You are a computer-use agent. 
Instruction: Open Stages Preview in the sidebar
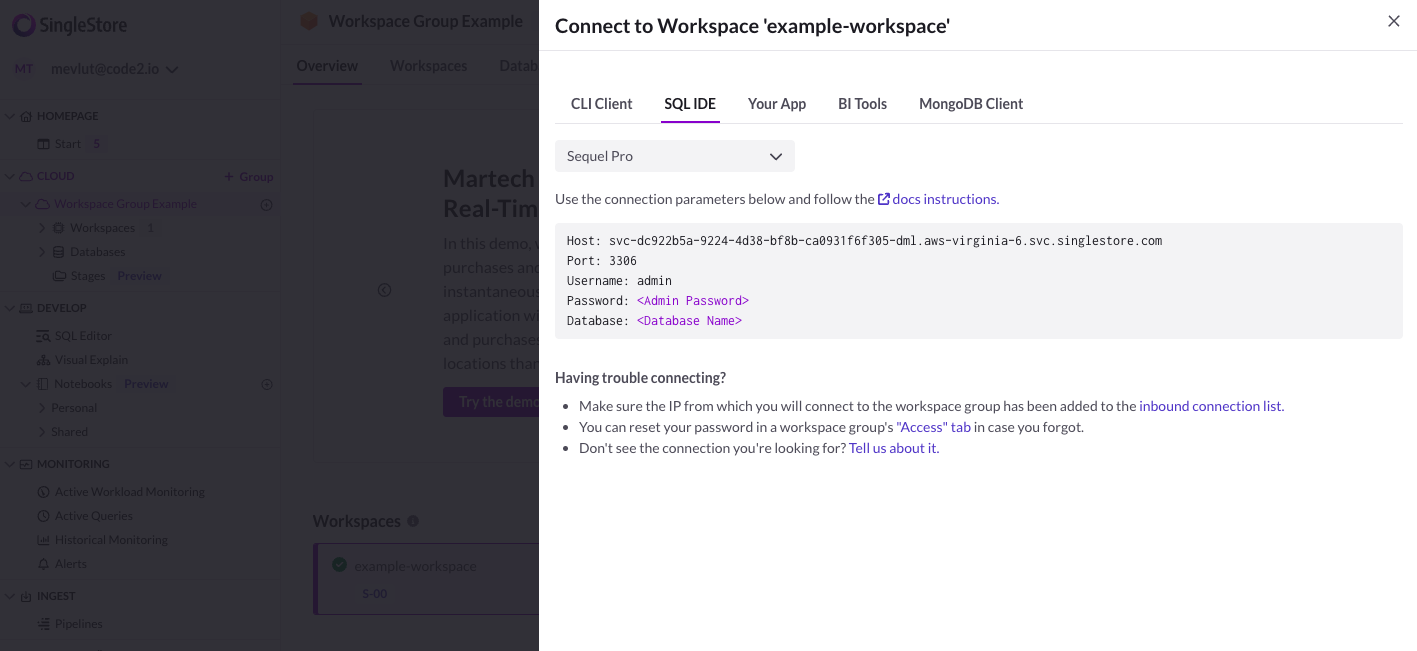pos(107,276)
